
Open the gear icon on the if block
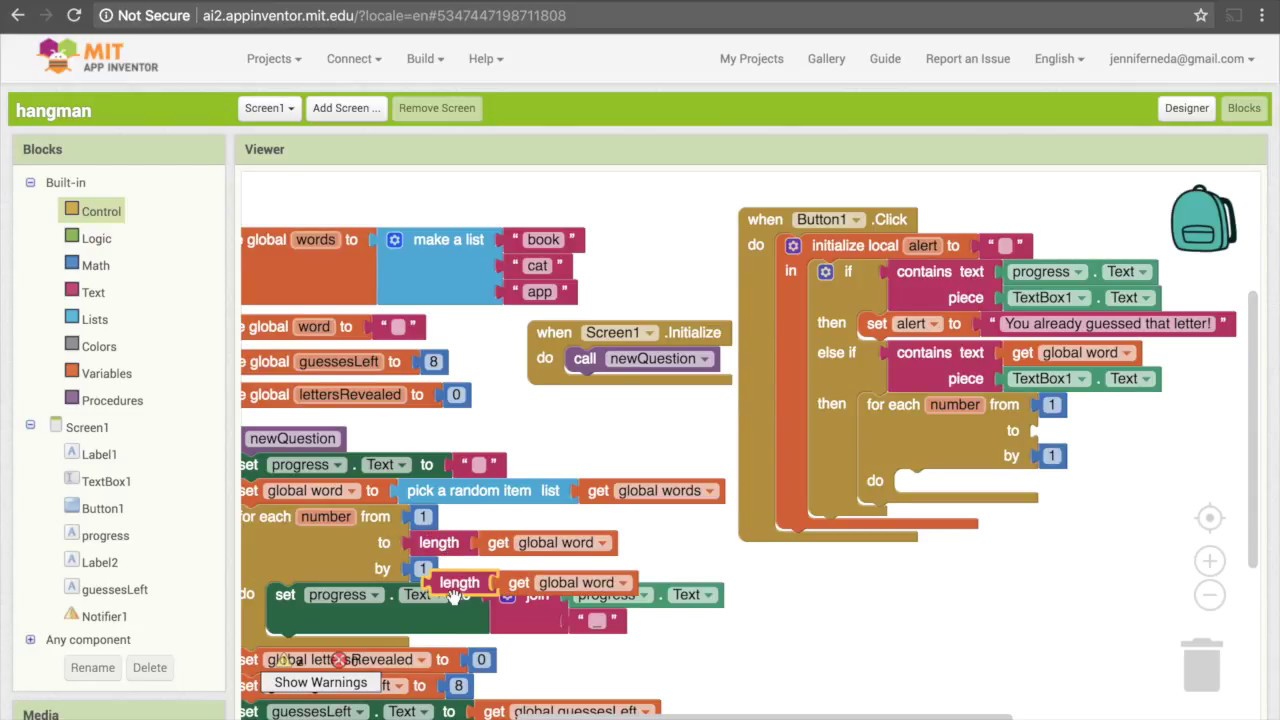(825, 272)
